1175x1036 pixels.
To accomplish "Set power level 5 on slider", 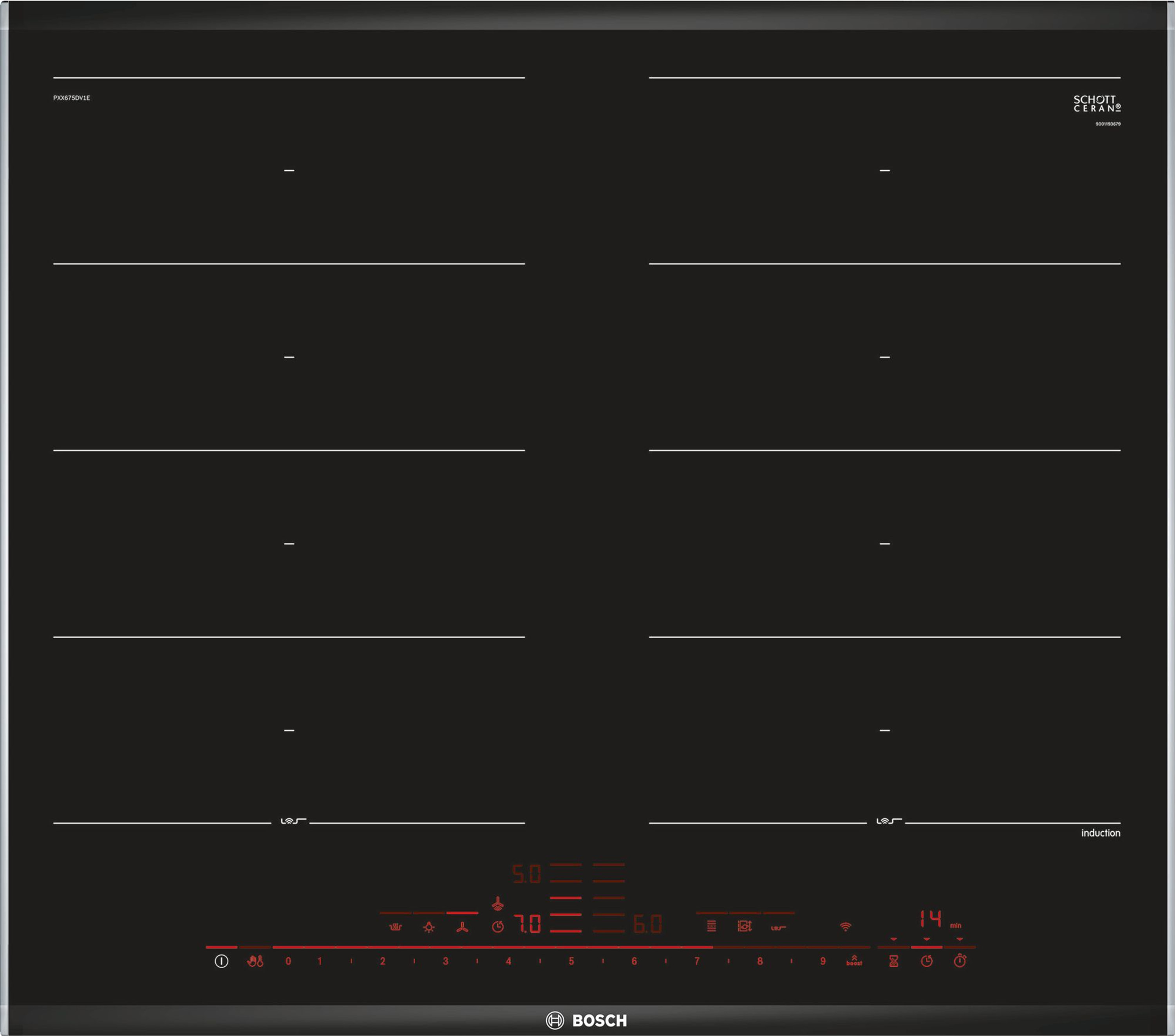I will pyautogui.click(x=571, y=961).
